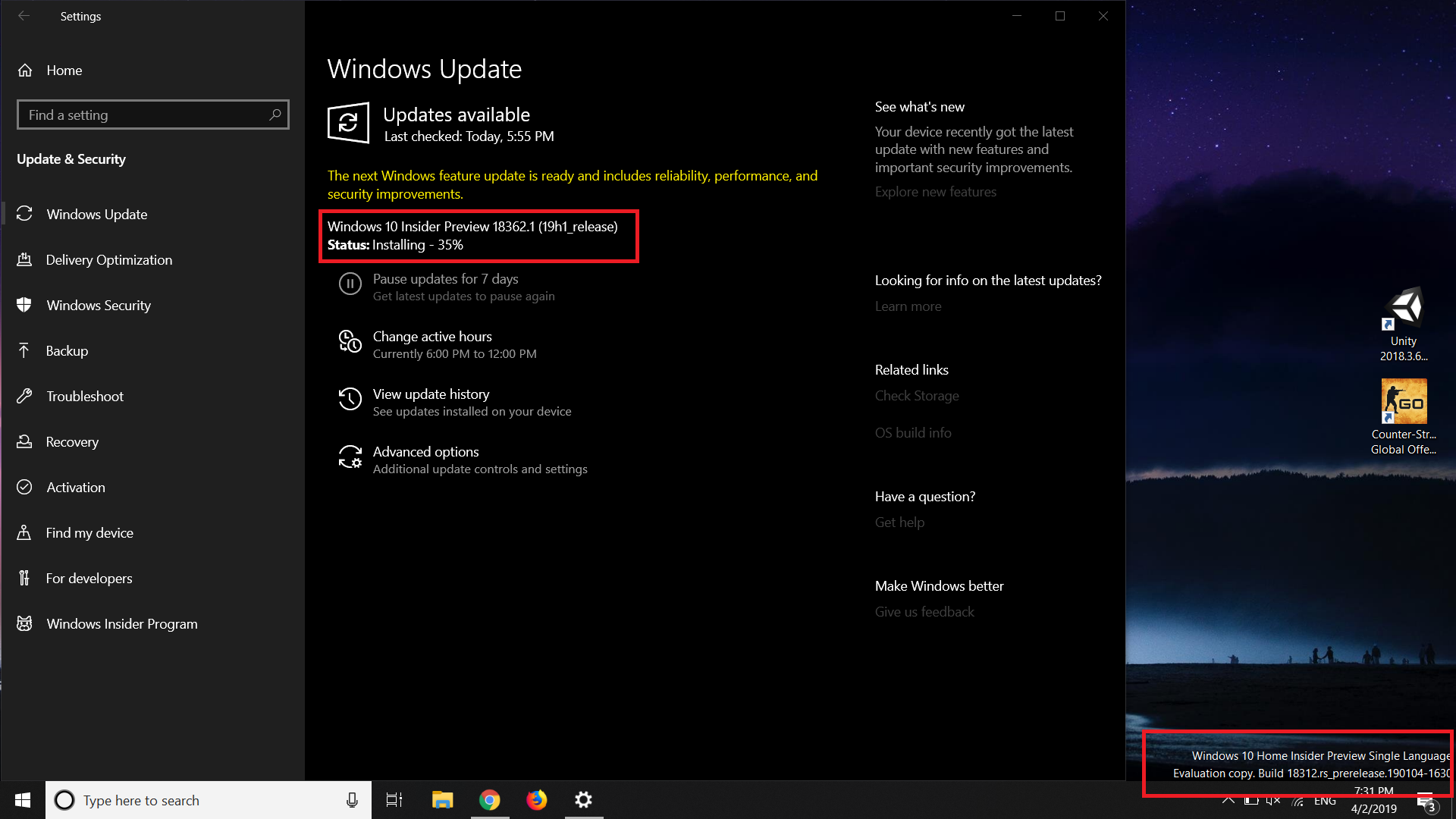Click the ENG language indicator
The width and height of the screenshot is (1456, 819).
tap(1325, 802)
